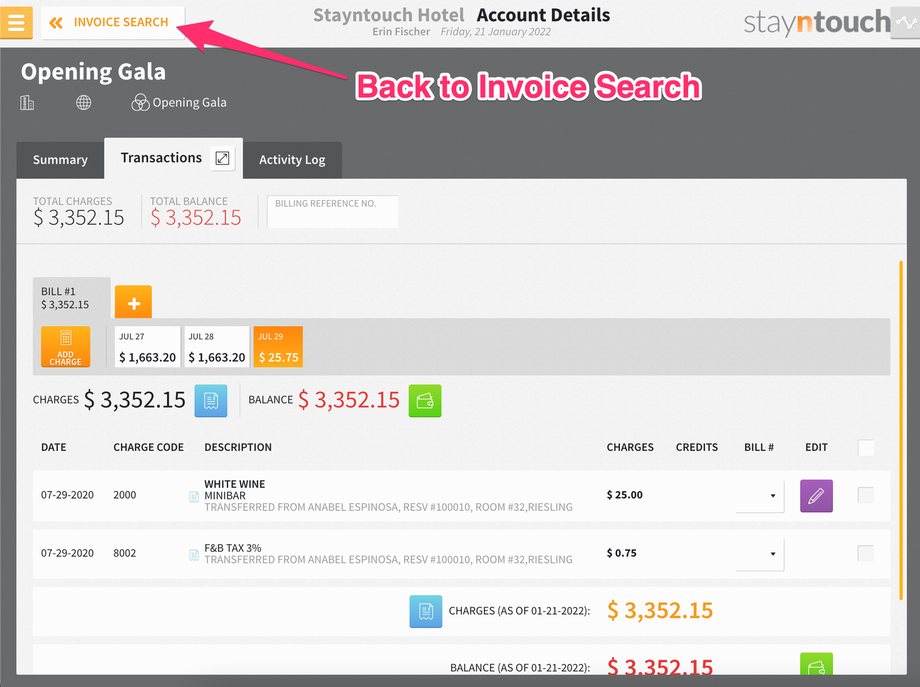920x687 pixels.
Task: Open bill number dropdown for White Wine row
Action: pos(760,496)
